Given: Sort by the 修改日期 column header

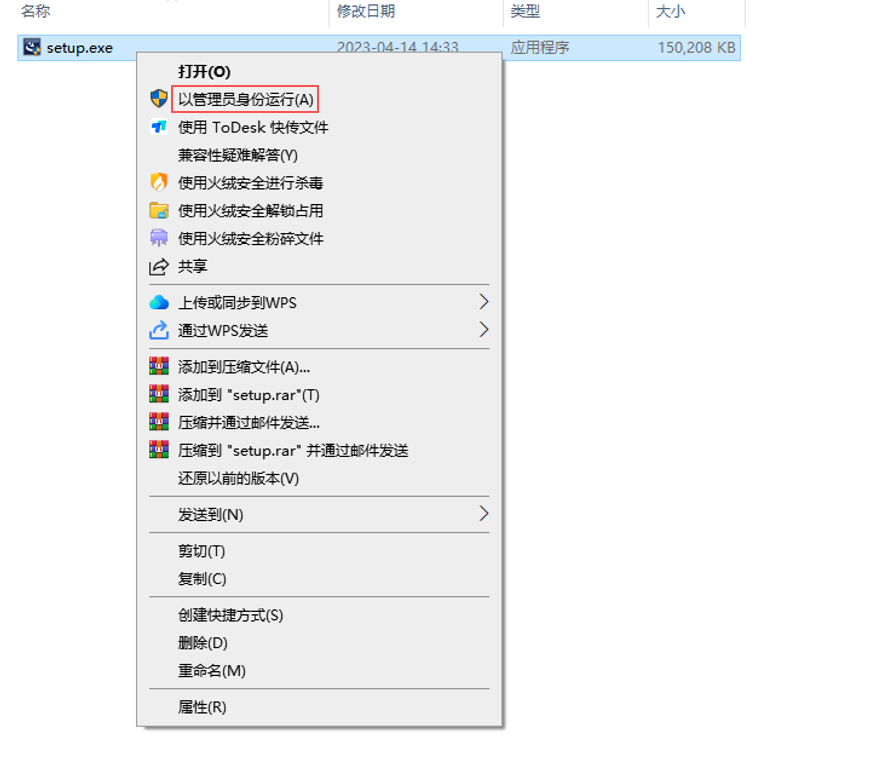Looking at the screenshot, I should click(x=366, y=11).
